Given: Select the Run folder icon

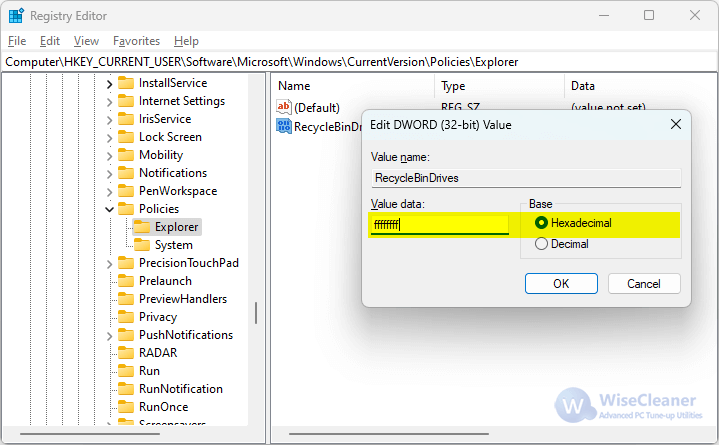Looking at the screenshot, I should [126, 371].
